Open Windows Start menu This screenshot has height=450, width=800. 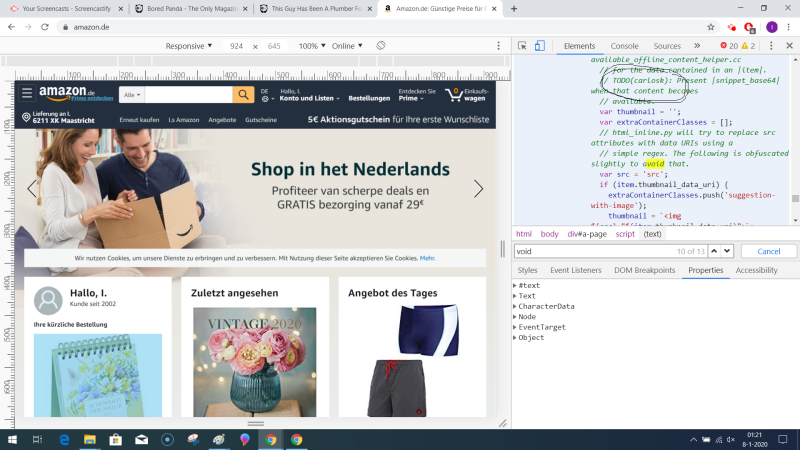12,439
